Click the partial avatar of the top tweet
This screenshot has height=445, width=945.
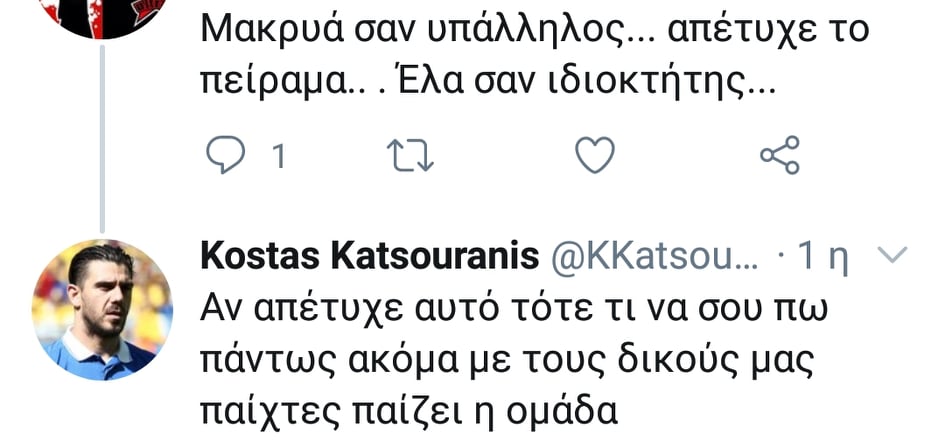[101, 15]
